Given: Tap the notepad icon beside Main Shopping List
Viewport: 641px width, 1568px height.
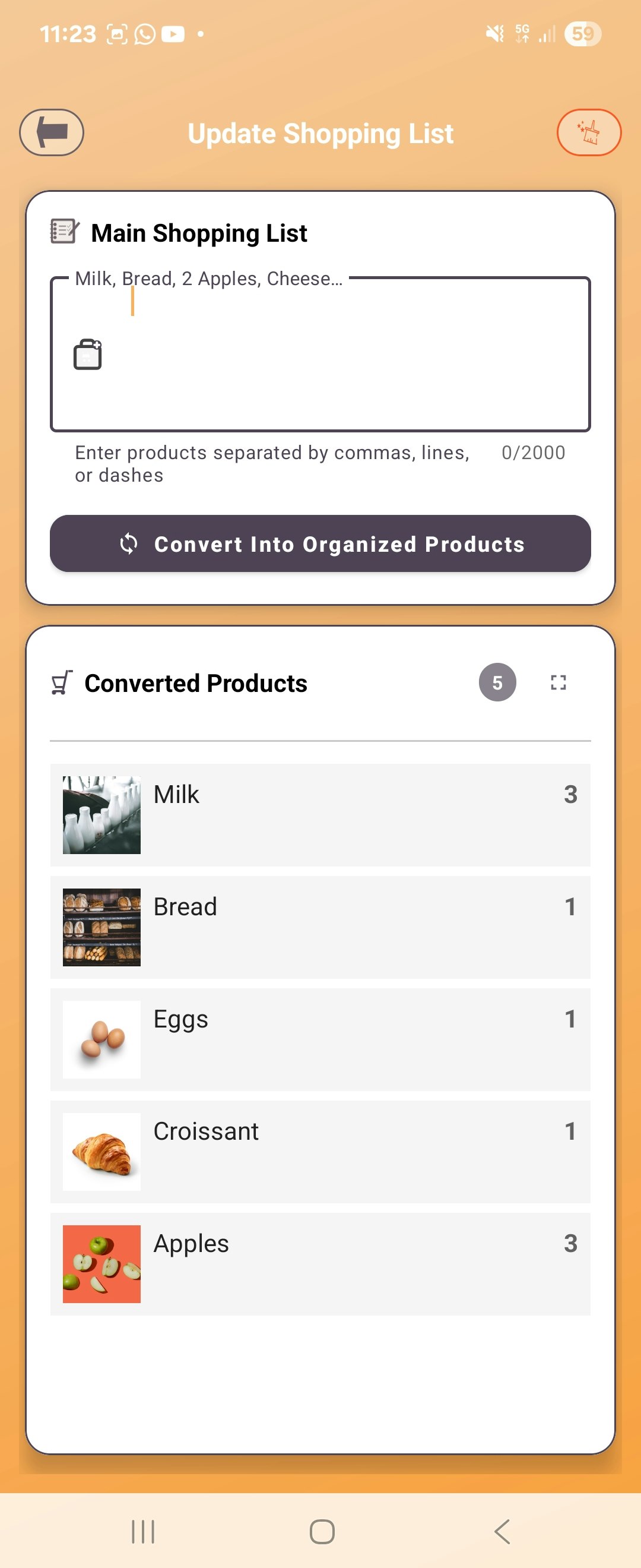Looking at the screenshot, I should click(x=65, y=231).
